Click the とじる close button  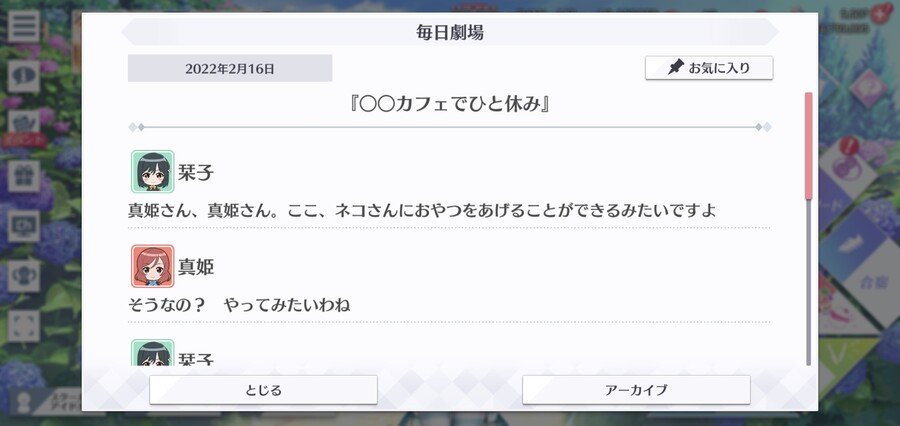point(263,390)
